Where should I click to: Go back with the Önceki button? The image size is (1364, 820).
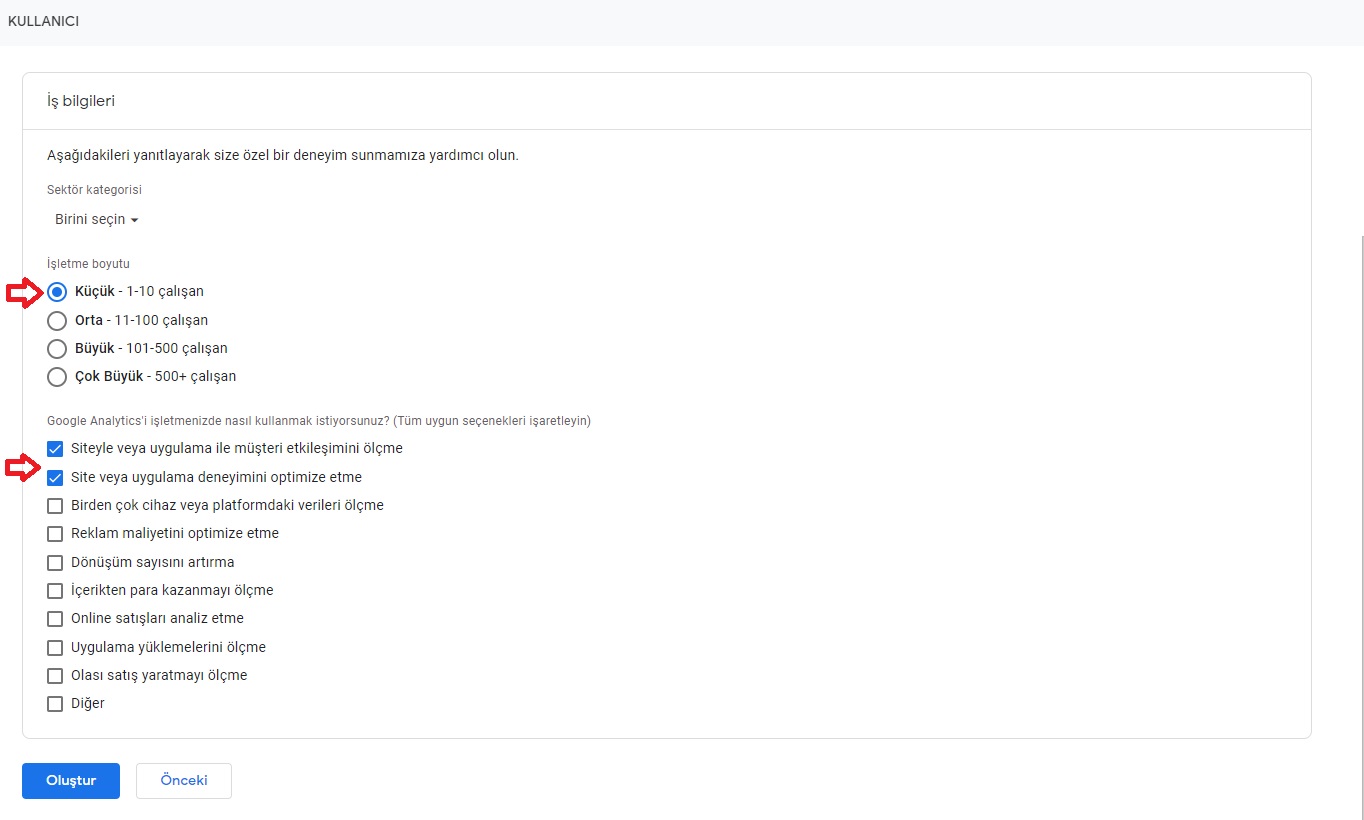pos(184,781)
